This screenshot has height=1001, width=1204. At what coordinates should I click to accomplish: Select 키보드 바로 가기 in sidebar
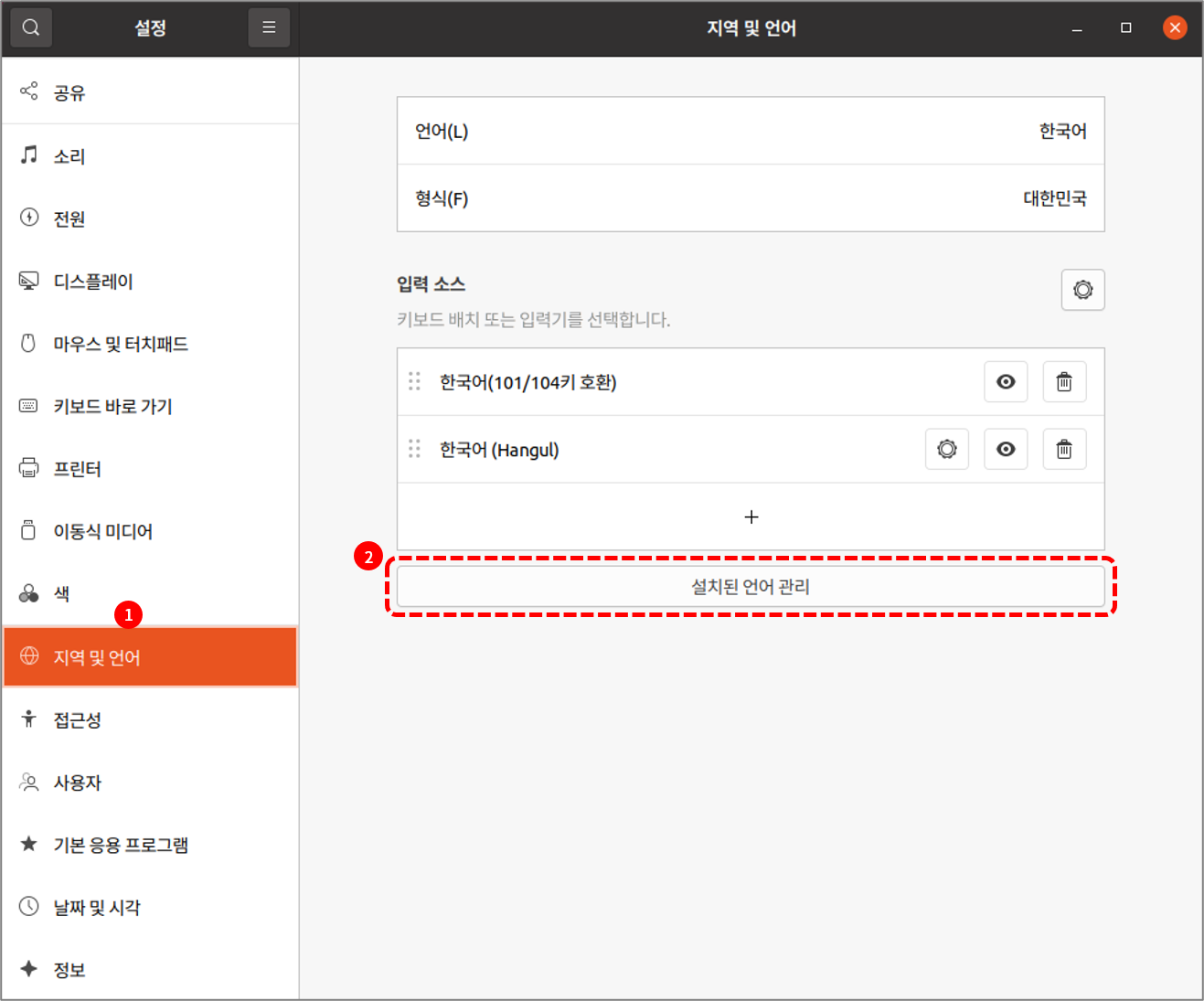[150, 406]
